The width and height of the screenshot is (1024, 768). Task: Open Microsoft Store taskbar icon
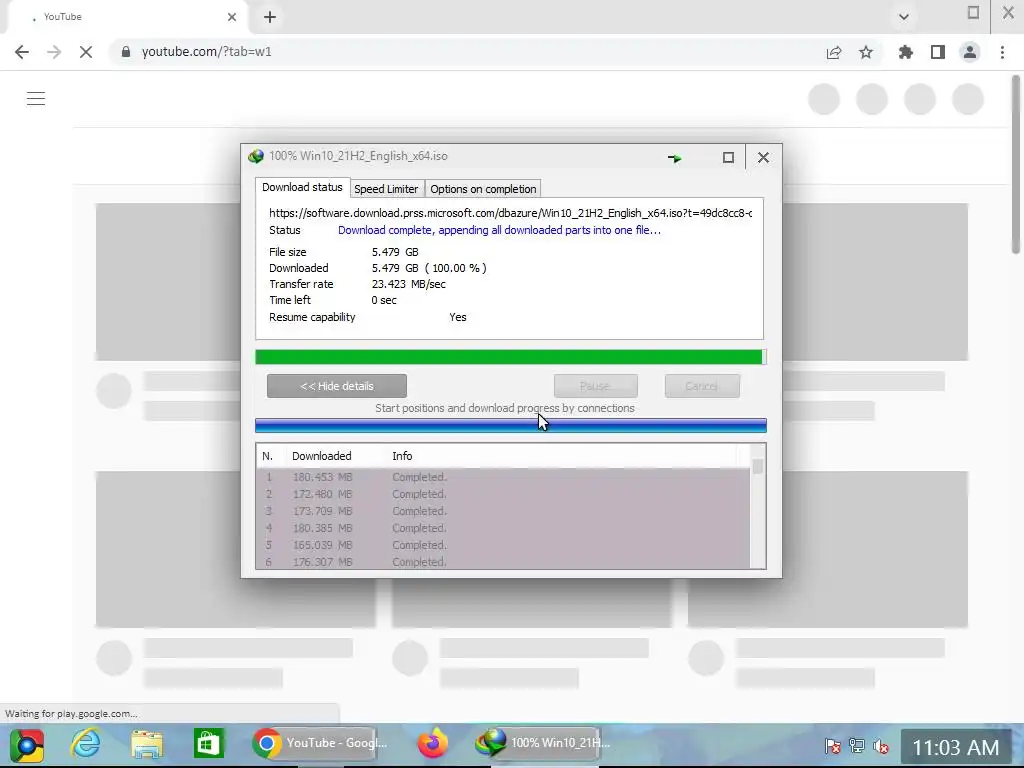208,744
